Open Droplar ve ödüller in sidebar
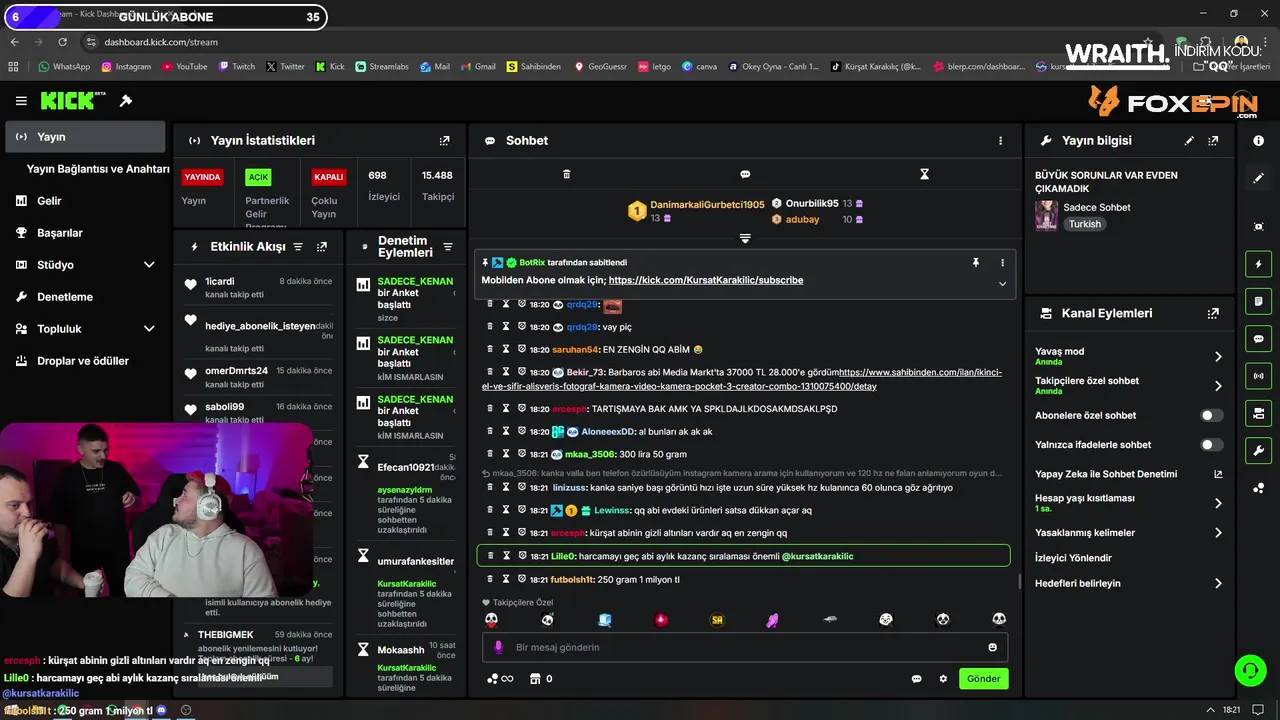1280x720 pixels. [x=85, y=361]
